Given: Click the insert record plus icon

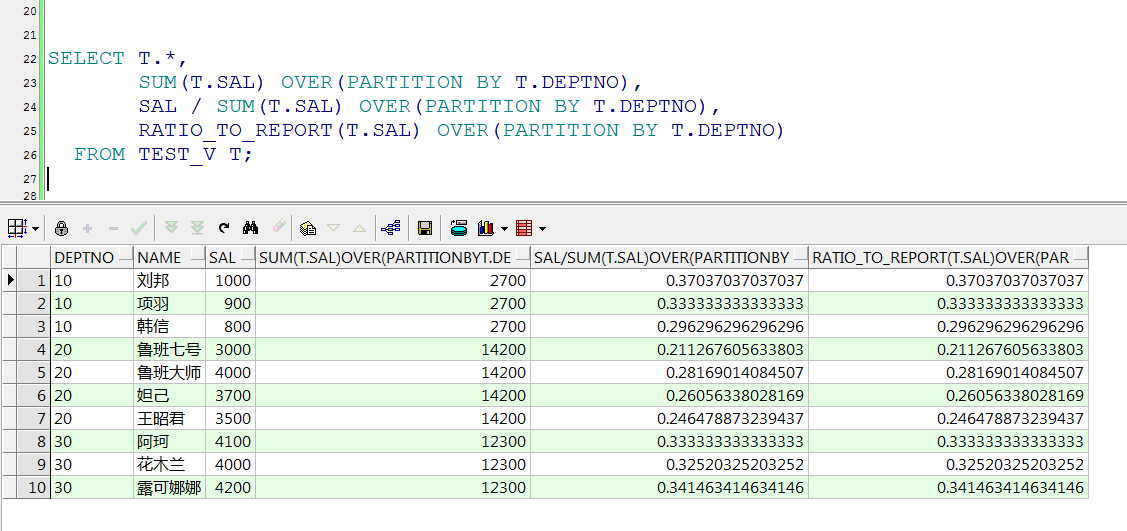Looking at the screenshot, I should [88, 228].
